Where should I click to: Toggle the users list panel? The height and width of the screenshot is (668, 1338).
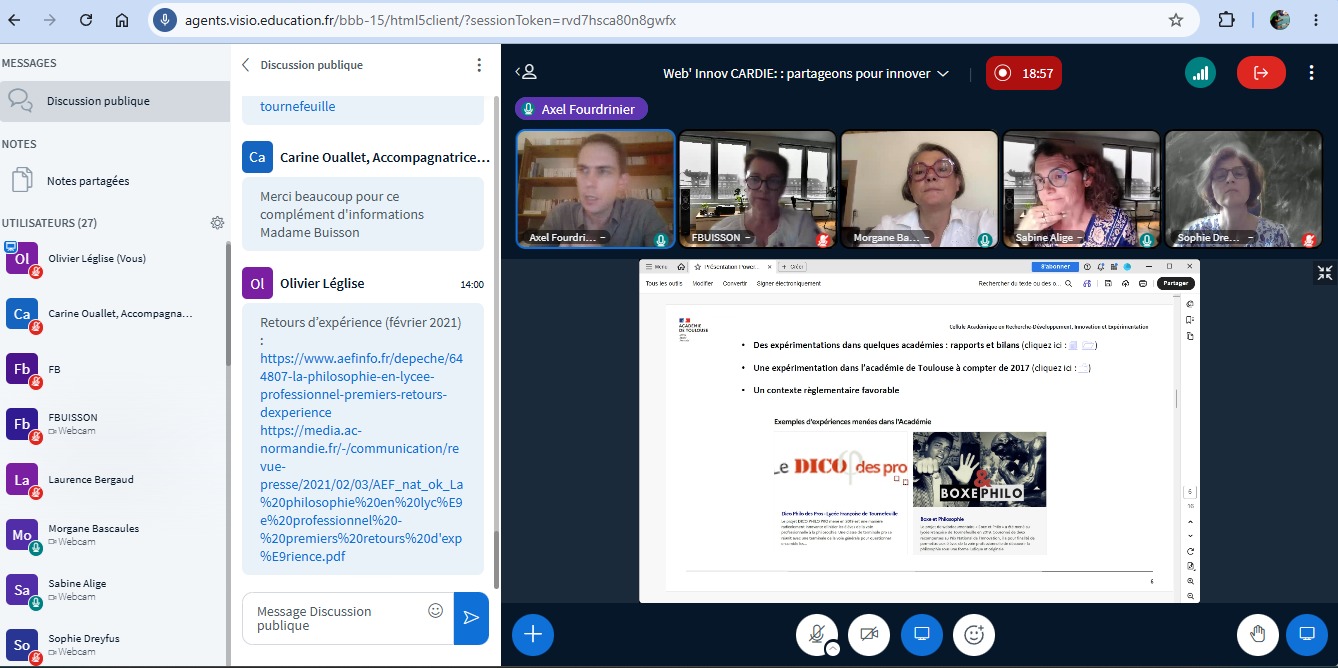point(526,72)
